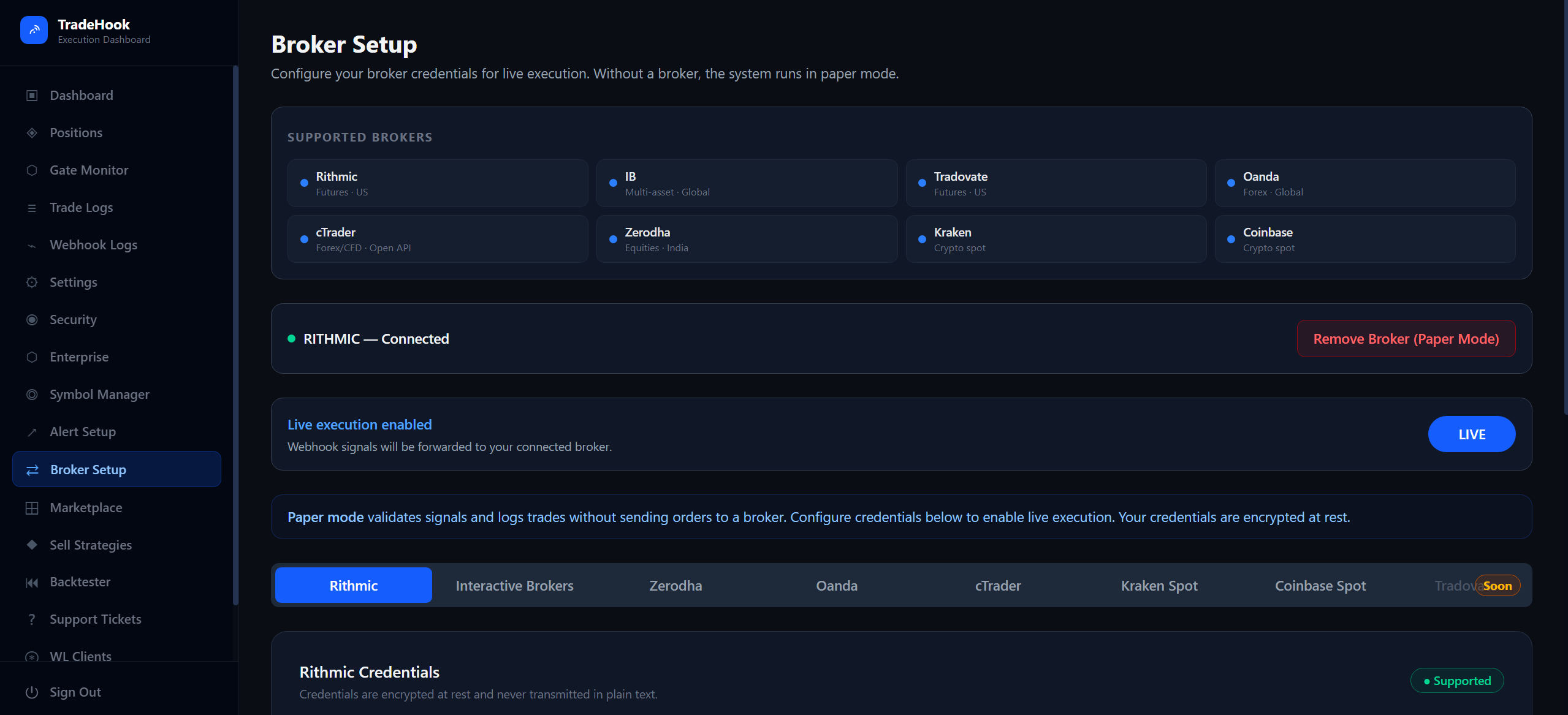1568x715 pixels.
Task: Click the "RITHMIC — Connected" status text
Action: pos(376,339)
